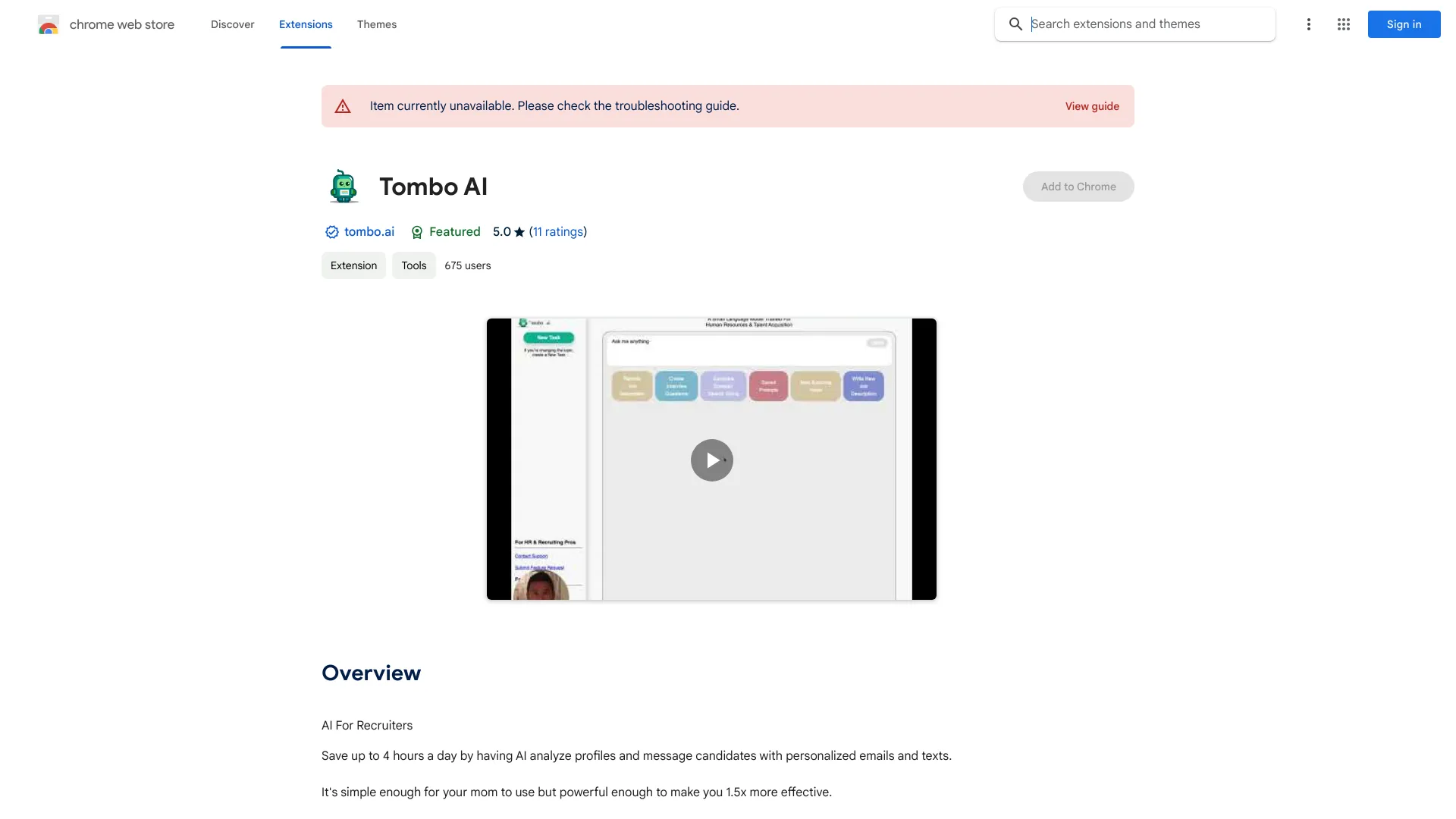Click the Tombo AI robot icon
This screenshot has width=1456, height=819.
pos(343,186)
